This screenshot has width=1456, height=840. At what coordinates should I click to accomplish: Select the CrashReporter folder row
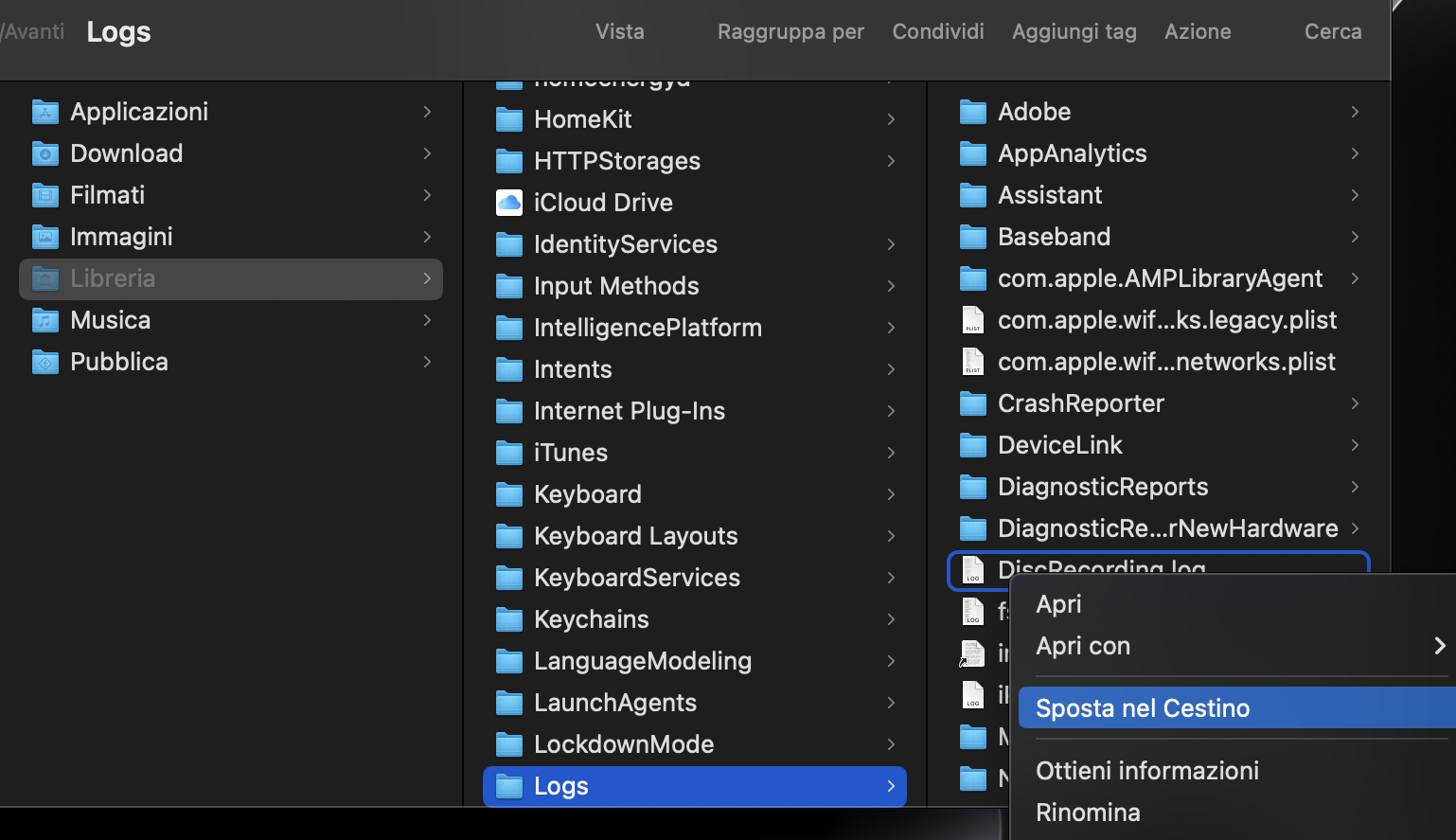[1081, 403]
